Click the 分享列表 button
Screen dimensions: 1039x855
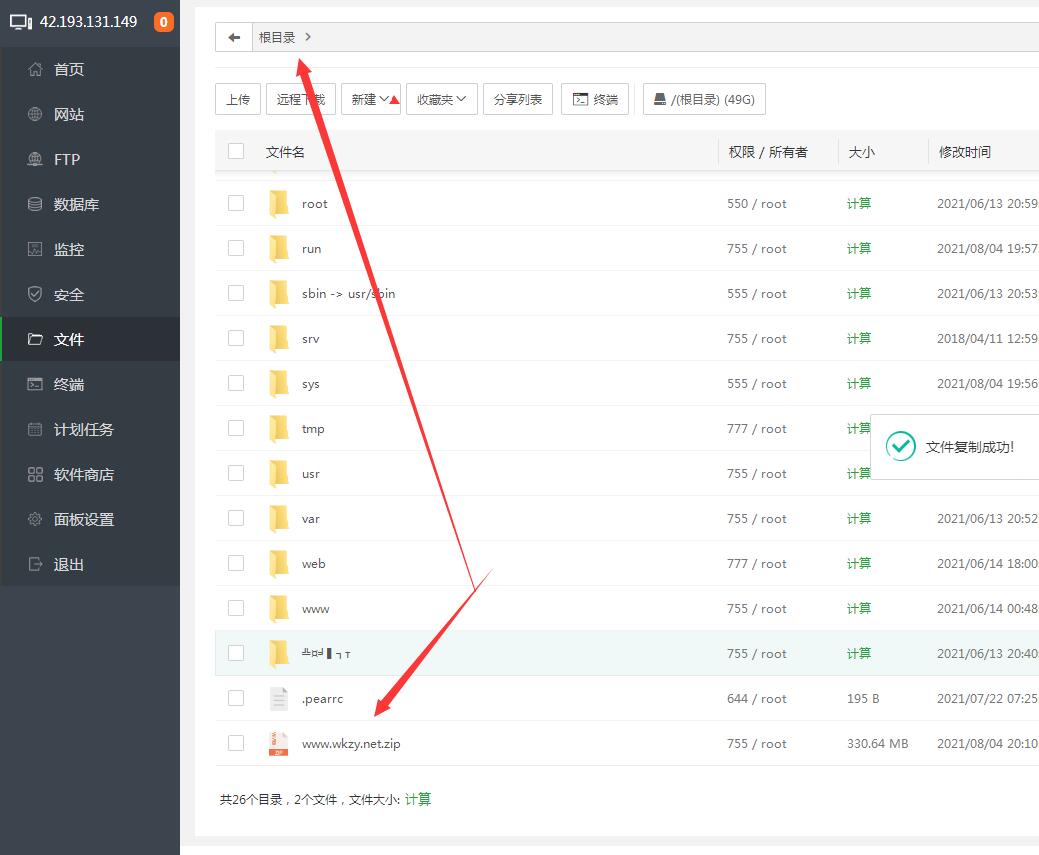pyautogui.click(x=517, y=99)
